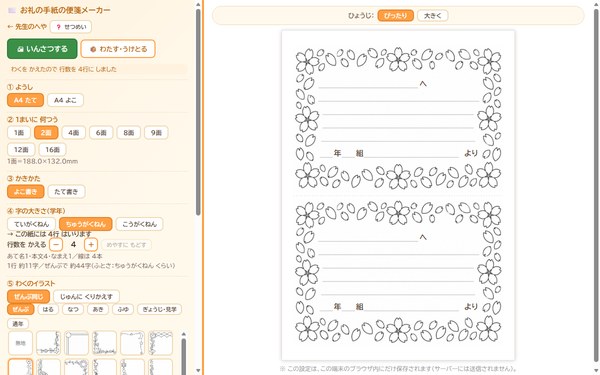
Task: Increase line count with plus button
Action: (x=91, y=245)
